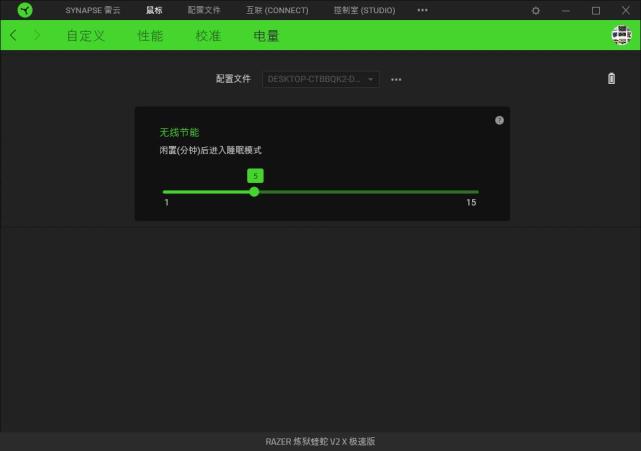Image resolution: width=641 pixels, height=451 pixels.
Task: Go forward with the right arrow
Action: [x=37, y=35]
